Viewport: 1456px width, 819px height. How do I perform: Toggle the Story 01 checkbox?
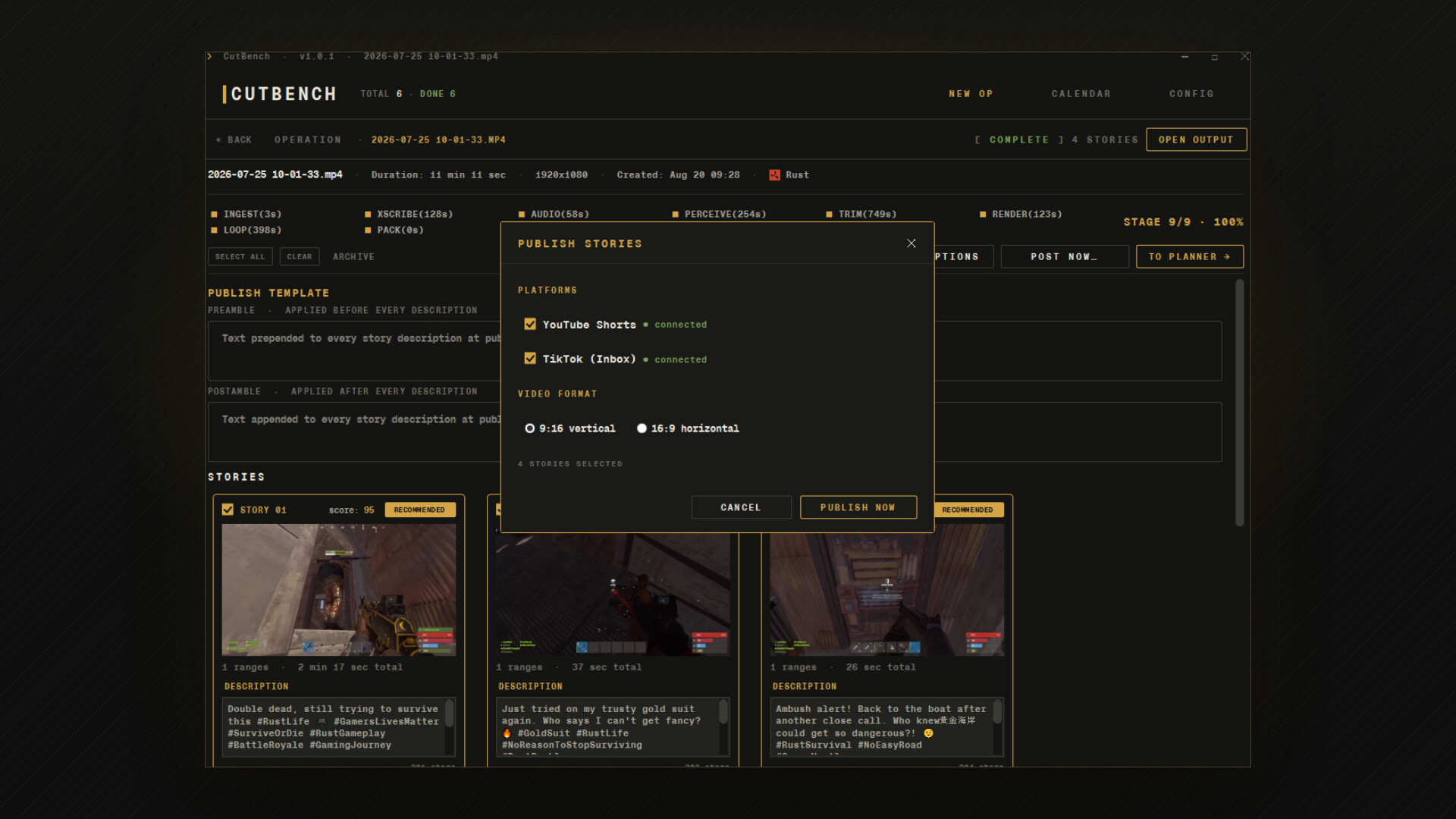(x=227, y=510)
